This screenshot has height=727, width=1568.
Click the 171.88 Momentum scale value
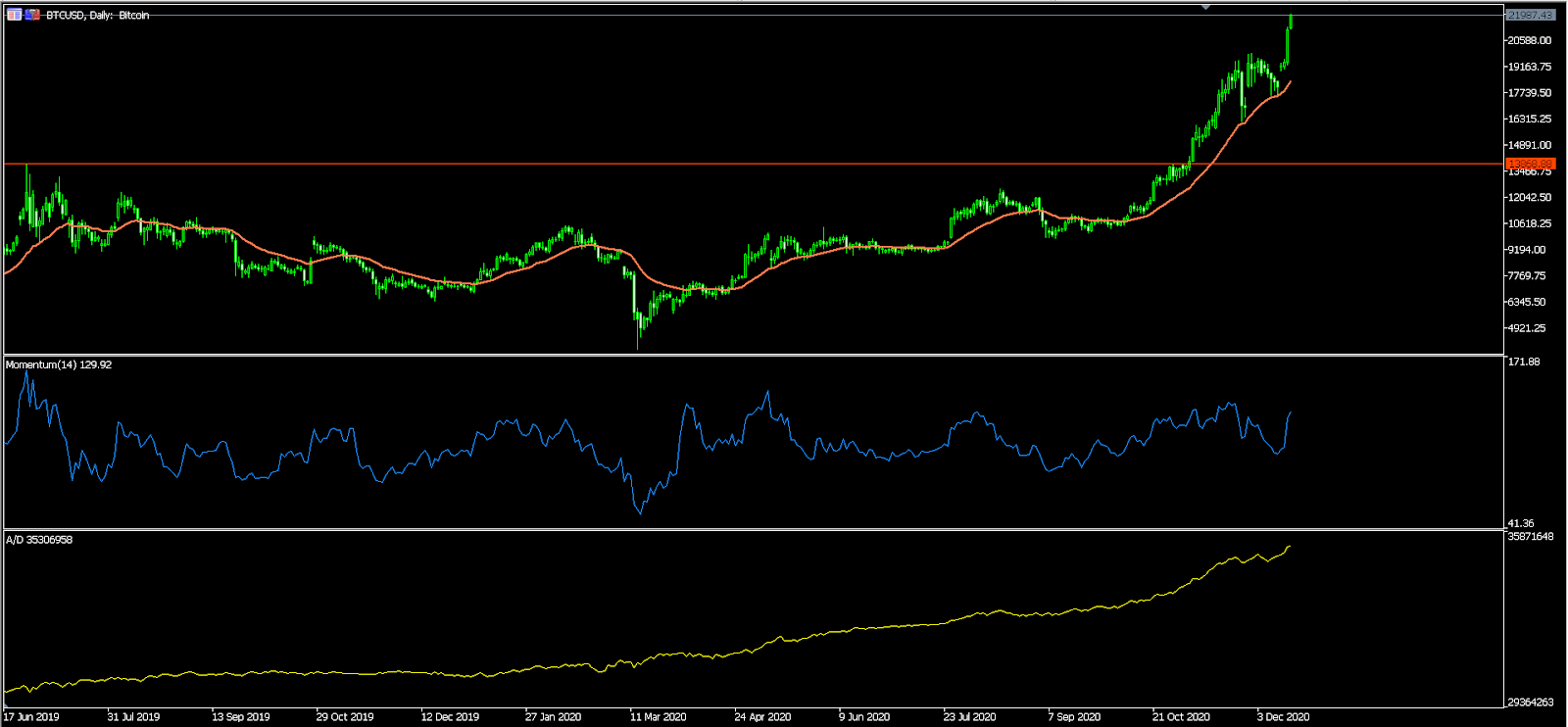tap(1524, 362)
